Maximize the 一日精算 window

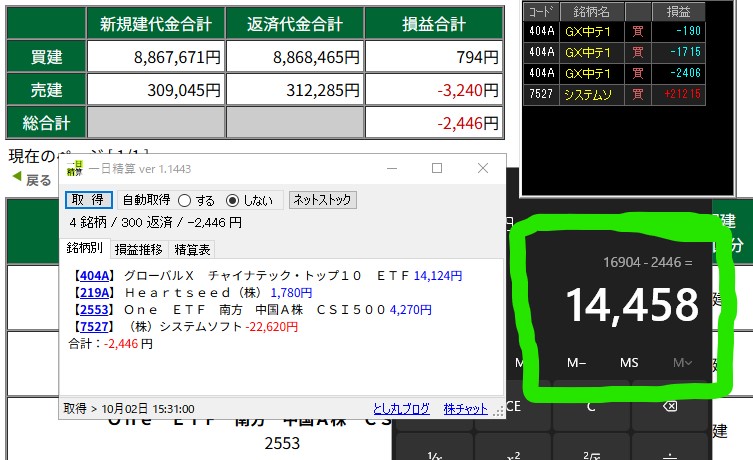[x=437, y=168]
